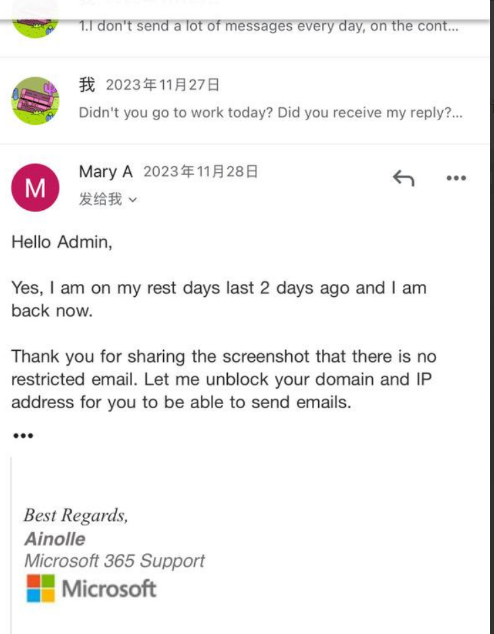
Task: Click Mary A's pink M avatar
Action: [x=35, y=188]
